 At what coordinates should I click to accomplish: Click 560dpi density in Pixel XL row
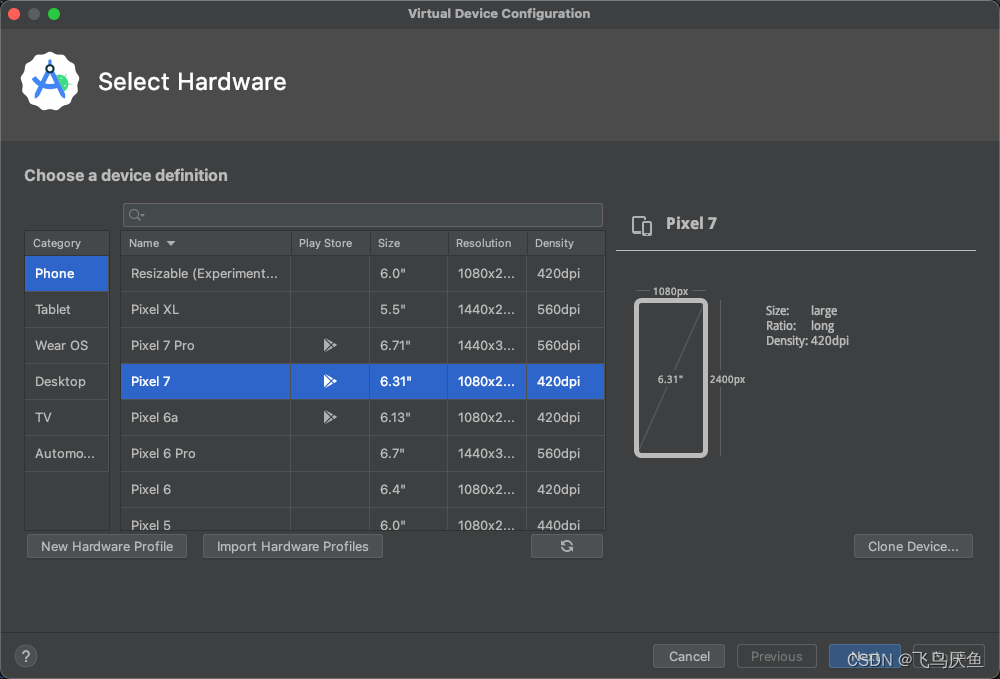(566, 309)
